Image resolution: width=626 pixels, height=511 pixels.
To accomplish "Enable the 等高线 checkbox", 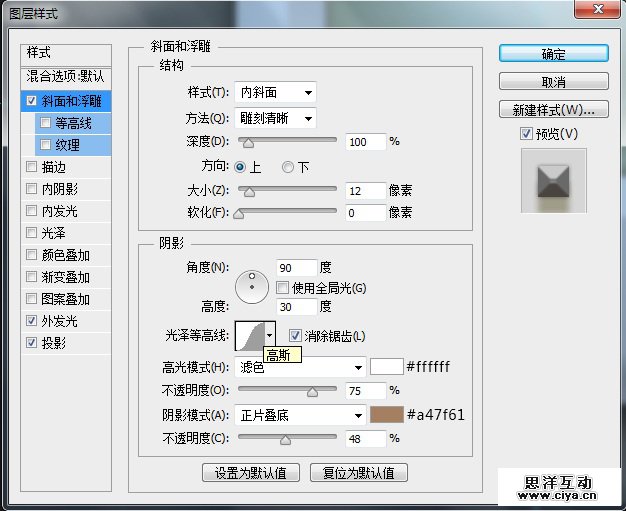I will 46,122.
